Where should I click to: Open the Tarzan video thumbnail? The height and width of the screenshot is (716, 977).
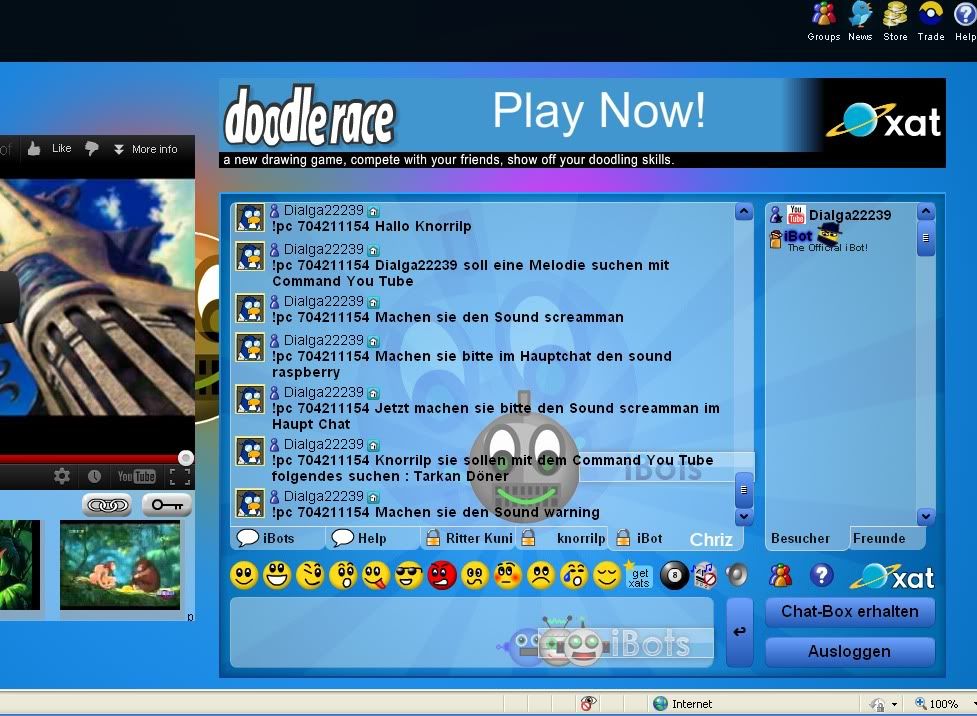(120, 566)
